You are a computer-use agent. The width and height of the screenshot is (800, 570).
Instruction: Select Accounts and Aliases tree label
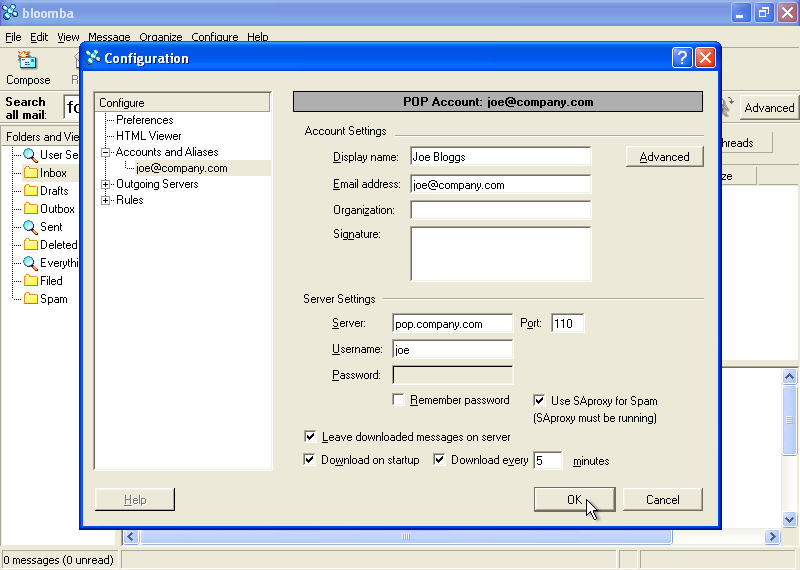tap(167, 152)
